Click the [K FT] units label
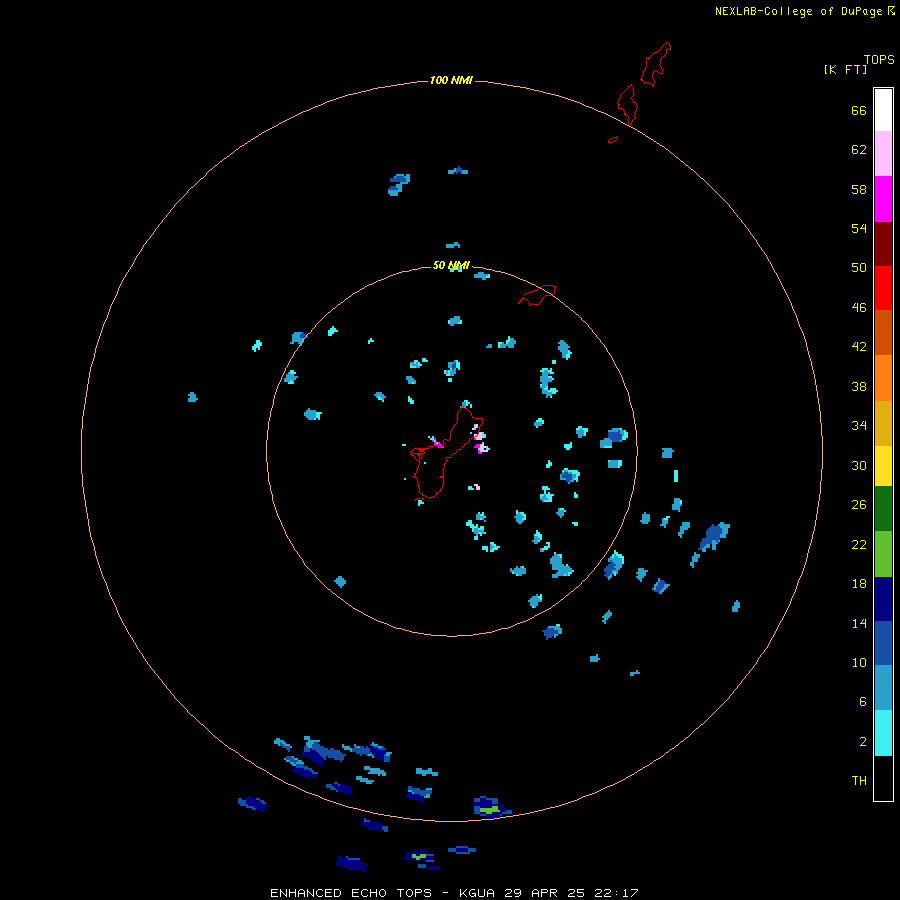The height and width of the screenshot is (900, 900). [x=845, y=69]
